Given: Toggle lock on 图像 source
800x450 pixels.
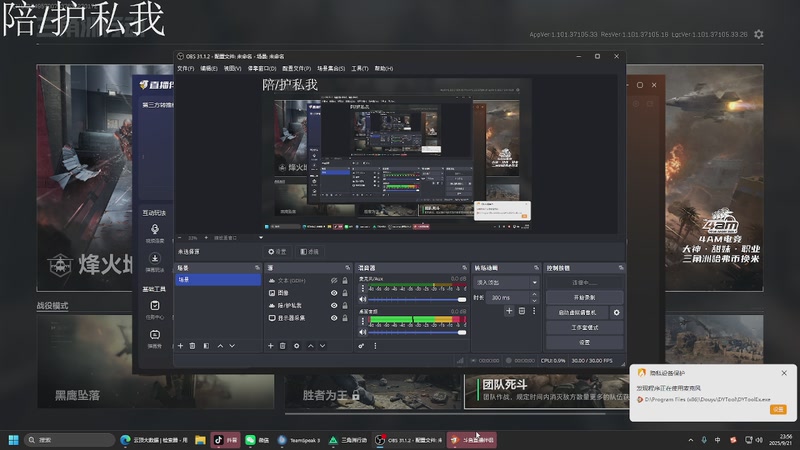Looking at the screenshot, I should point(345,293).
